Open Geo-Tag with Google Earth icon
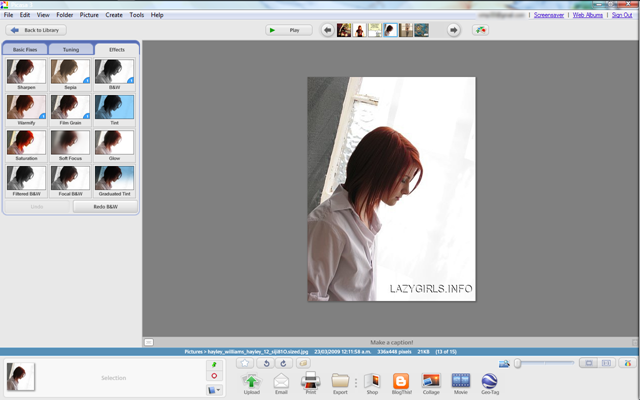Viewport: 640px width, 400px height. (489, 381)
